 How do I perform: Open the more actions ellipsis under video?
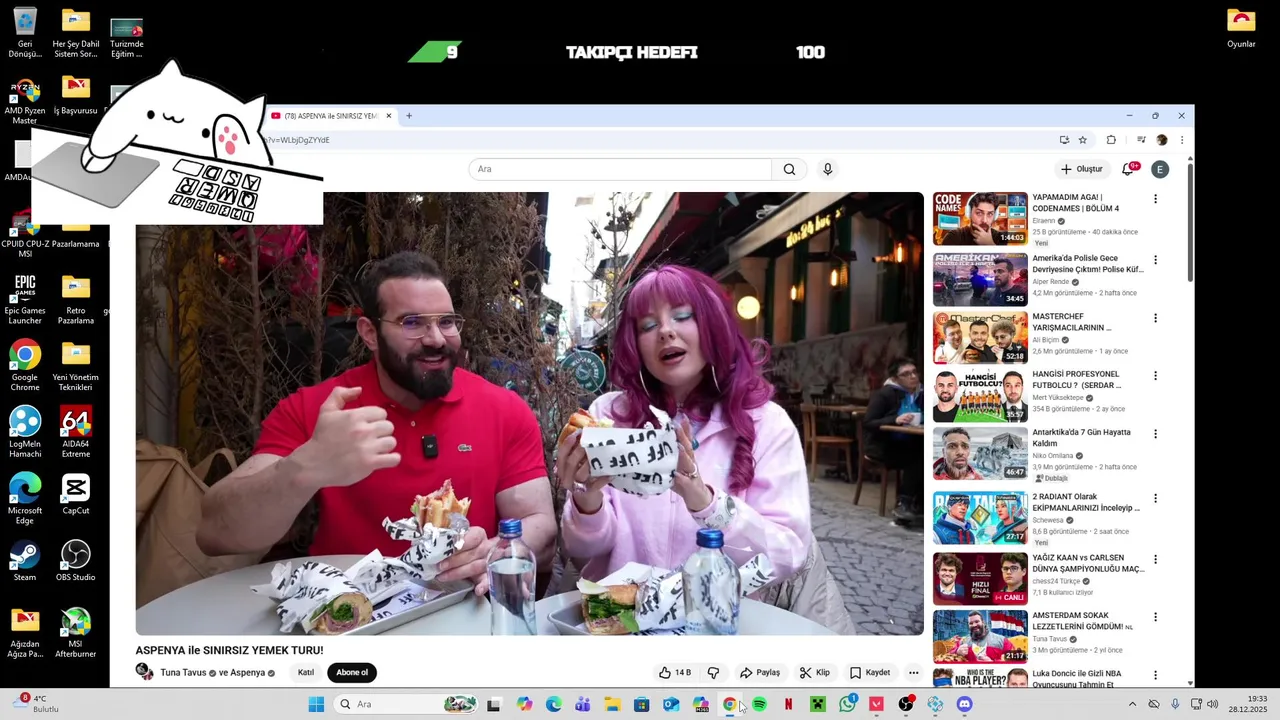point(913,673)
